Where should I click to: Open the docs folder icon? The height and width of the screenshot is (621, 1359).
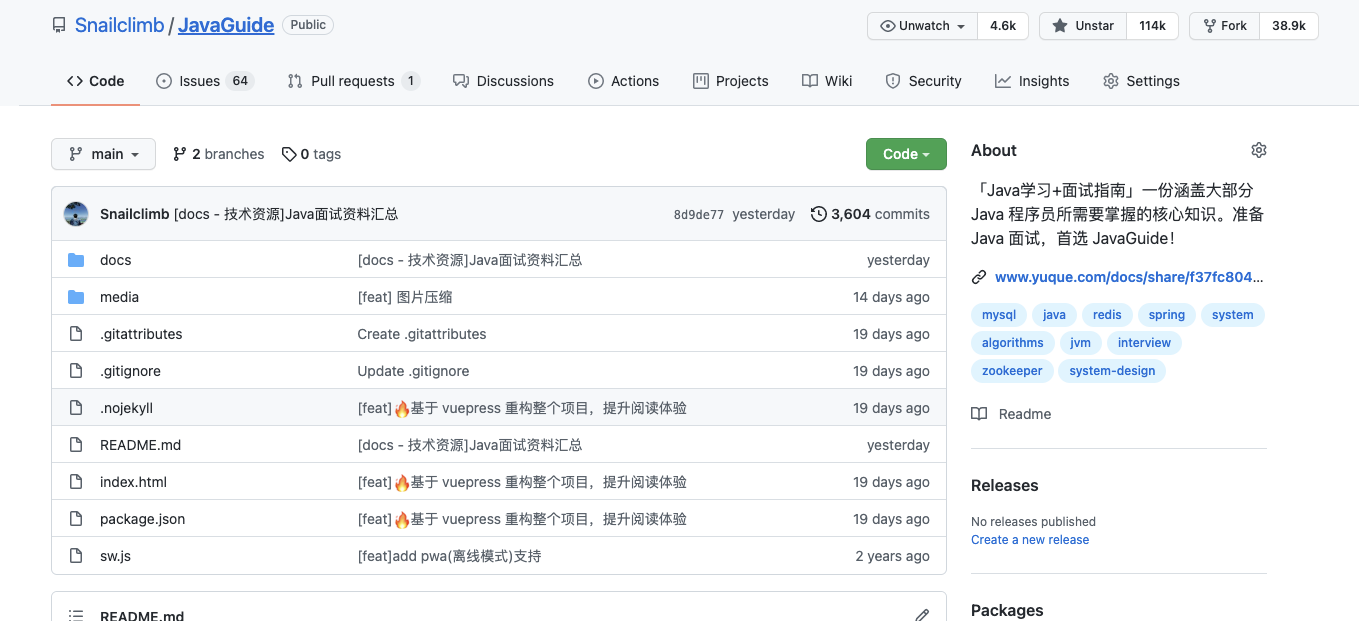point(76,259)
